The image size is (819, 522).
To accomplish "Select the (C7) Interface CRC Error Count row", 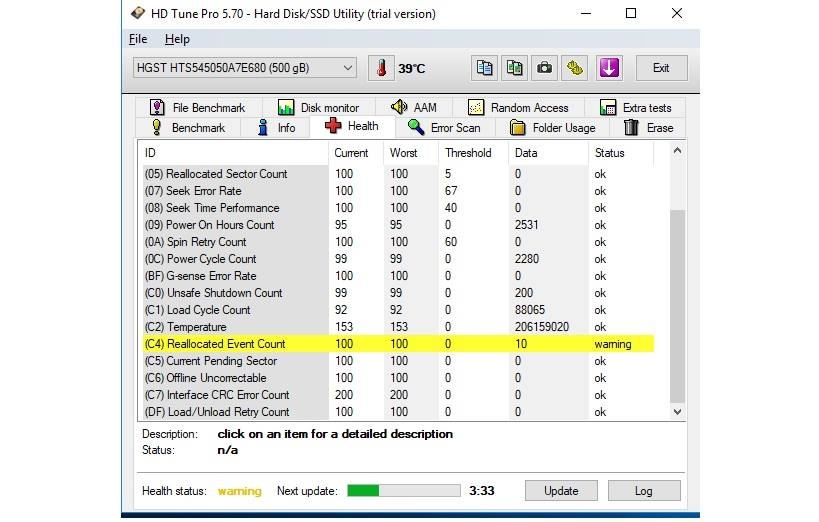I will (x=397, y=395).
